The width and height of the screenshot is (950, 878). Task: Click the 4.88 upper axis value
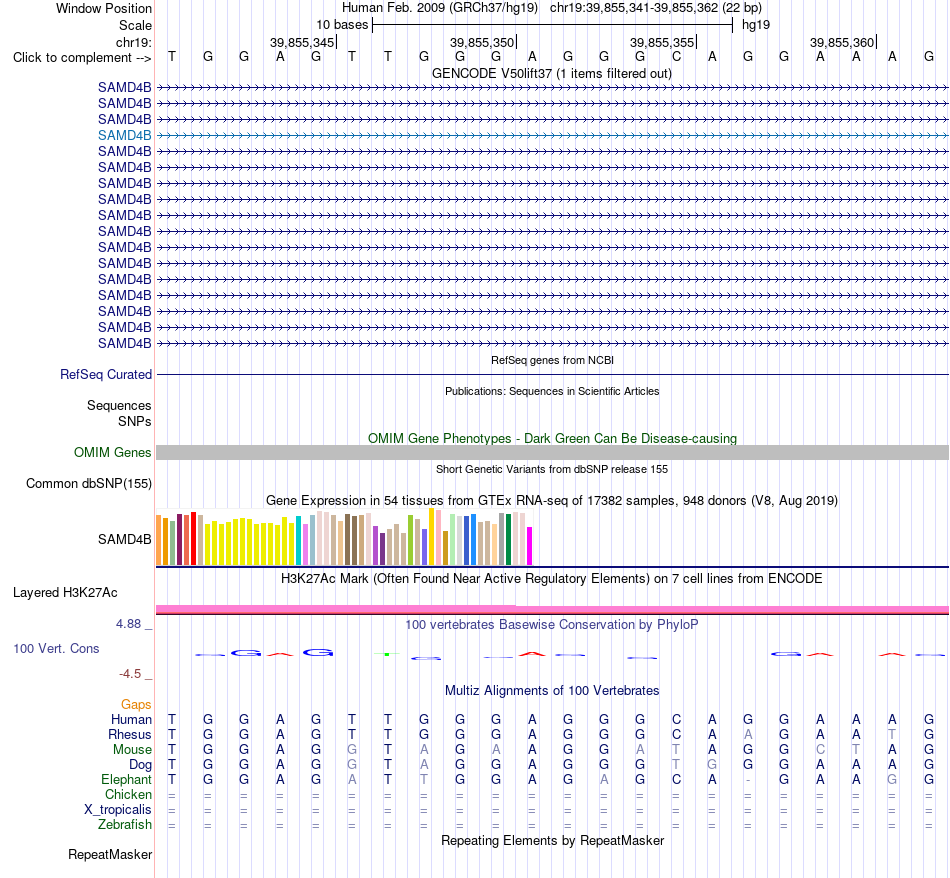pyautogui.click(x=128, y=624)
